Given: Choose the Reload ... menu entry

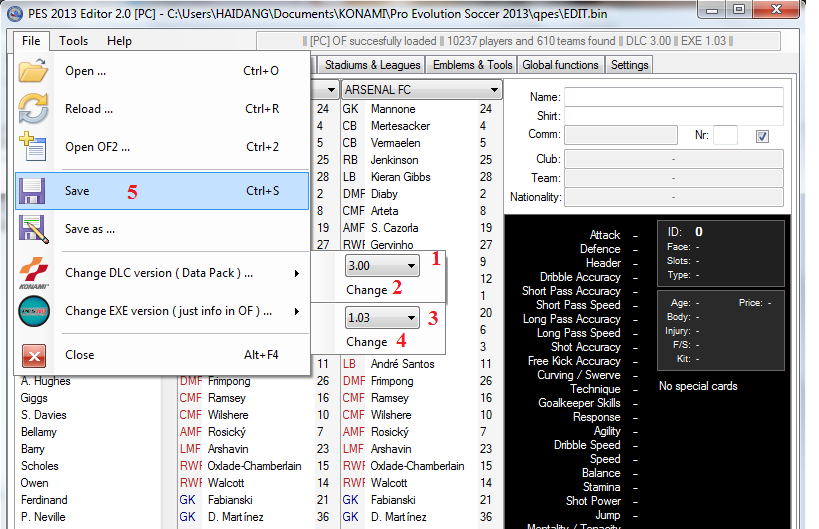Looking at the screenshot, I should [x=162, y=109].
